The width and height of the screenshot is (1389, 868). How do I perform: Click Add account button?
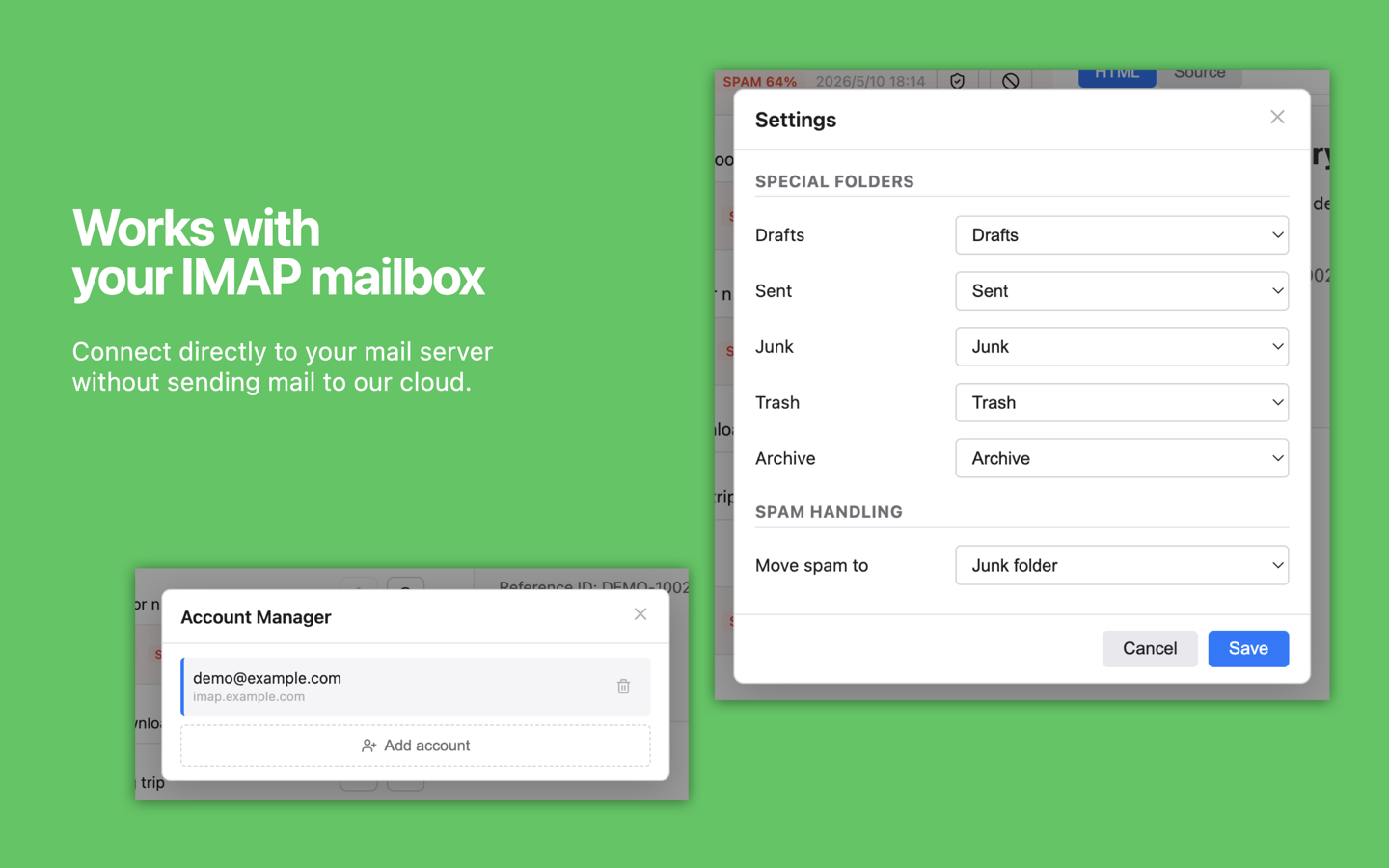pyautogui.click(x=416, y=746)
